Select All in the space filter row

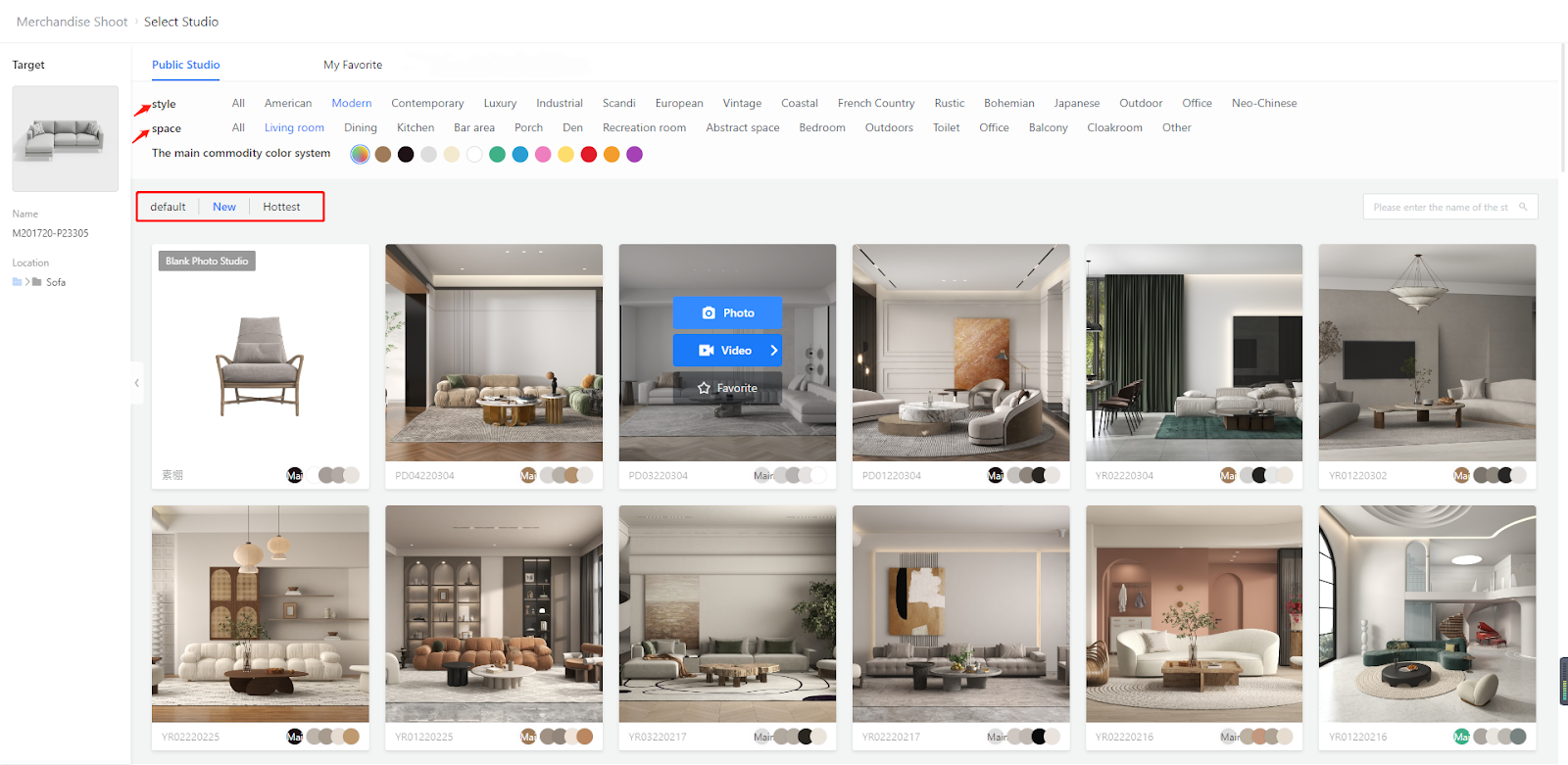click(238, 127)
